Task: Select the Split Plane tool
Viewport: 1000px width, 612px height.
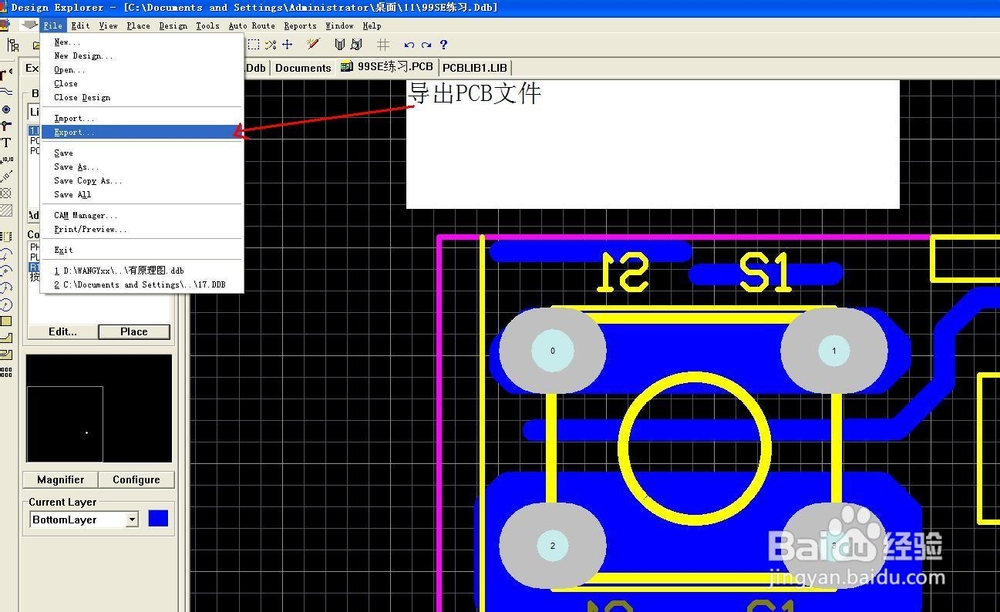Action: [x=6, y=354]
